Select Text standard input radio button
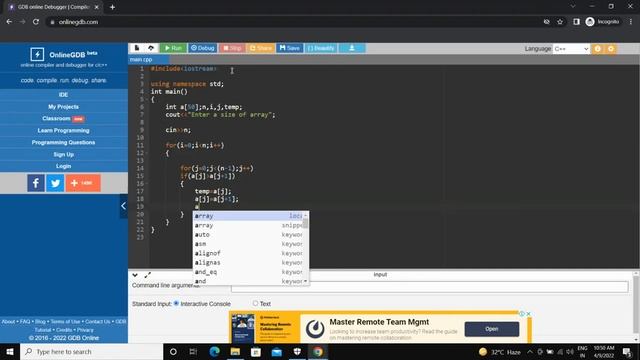This screenshot has height=360, width=640. pos(256,303)
